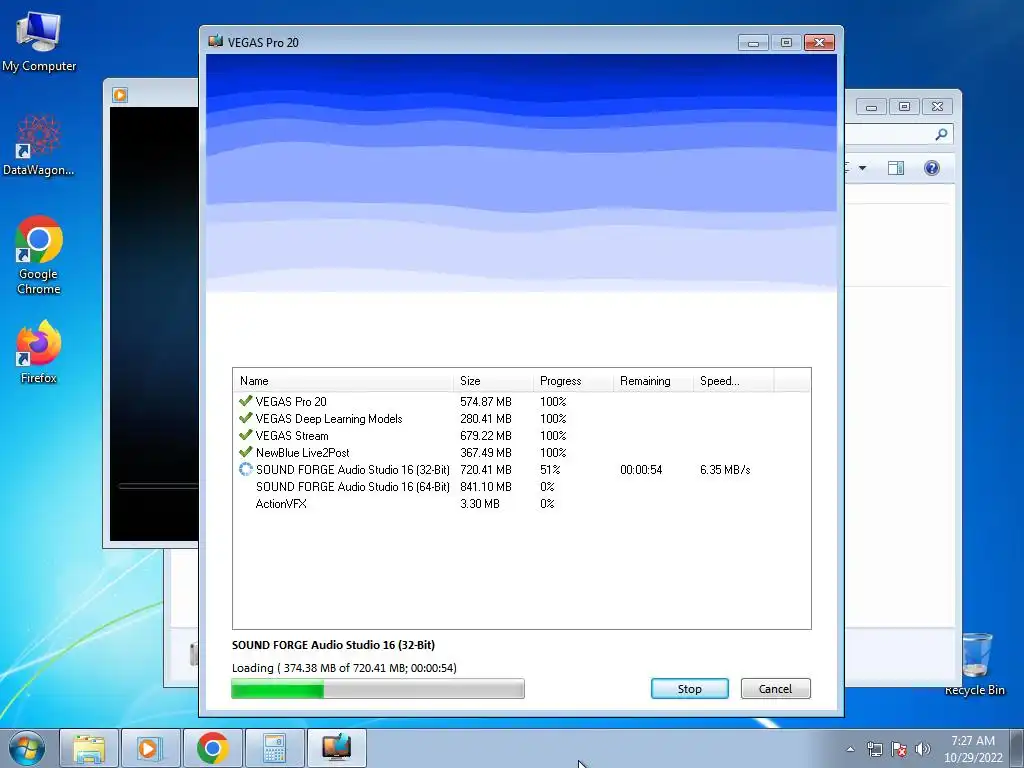
Task: Open the Firefox desktop shortcut
Action: coord(39,353)
